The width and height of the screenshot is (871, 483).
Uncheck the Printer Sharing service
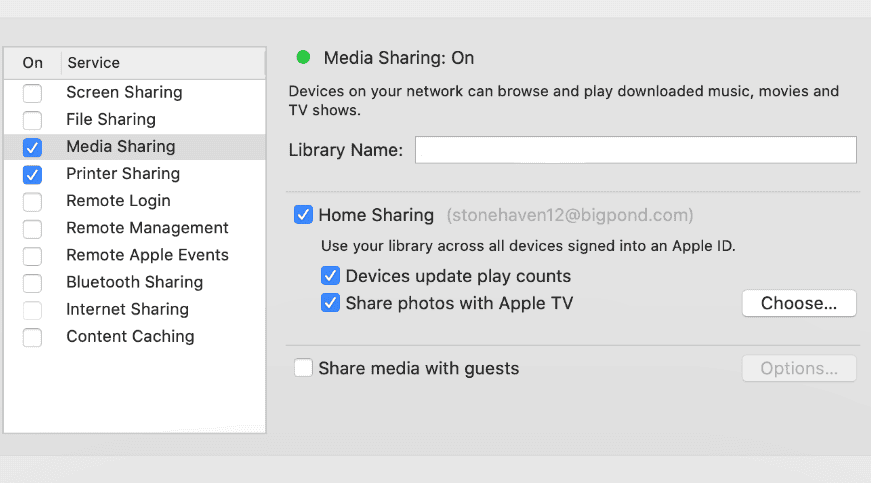pyautogui.click(x=33, y=174)
